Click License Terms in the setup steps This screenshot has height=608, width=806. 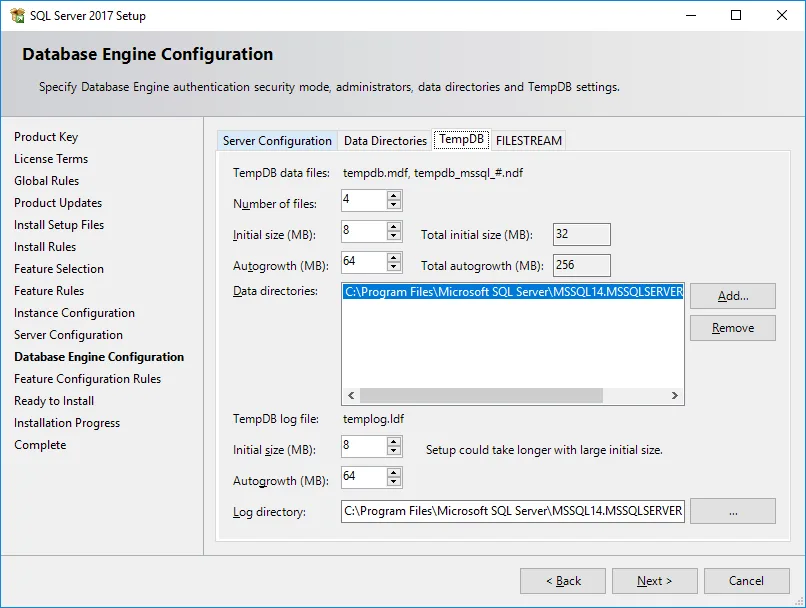point(51,159)
